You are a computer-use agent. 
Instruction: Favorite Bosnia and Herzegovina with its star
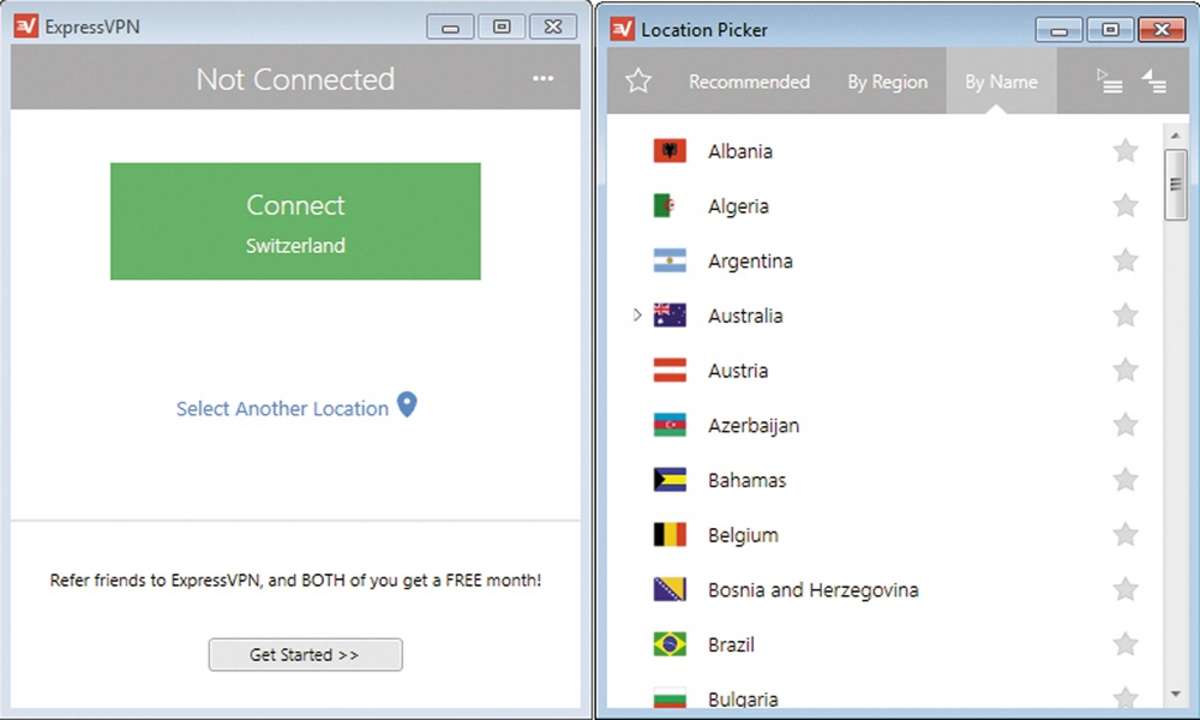tap(1126, 590)
